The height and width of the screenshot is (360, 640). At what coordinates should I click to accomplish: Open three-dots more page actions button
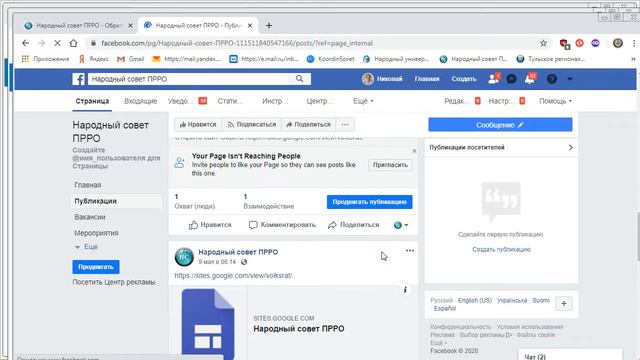click(345, 124)
